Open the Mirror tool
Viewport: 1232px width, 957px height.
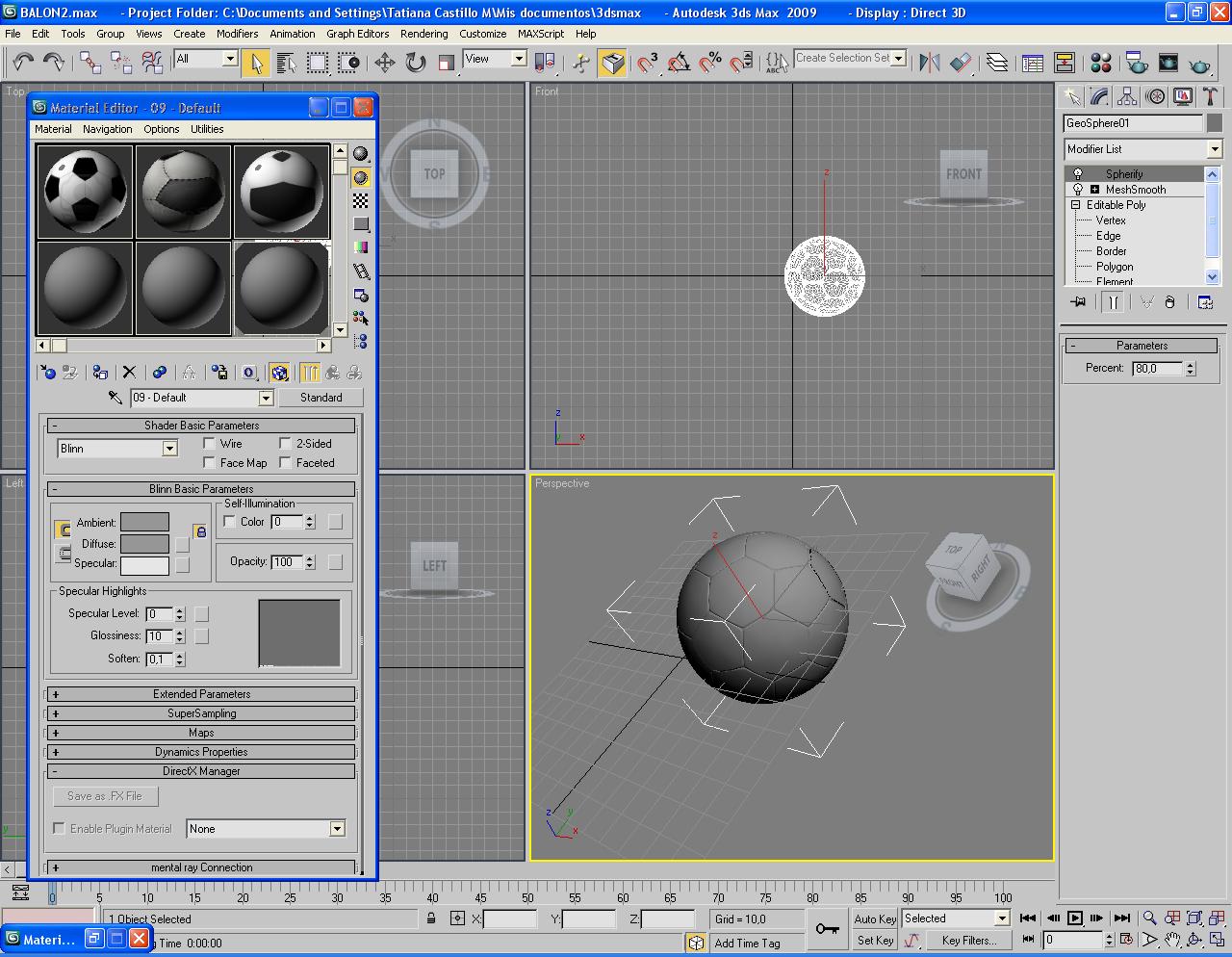pyautogui.click(x=930, y=63)
